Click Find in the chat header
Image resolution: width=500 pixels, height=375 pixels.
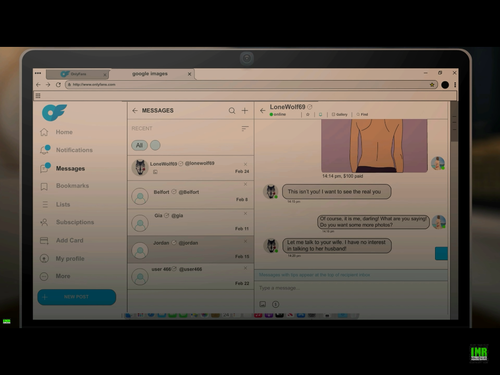tap(362, 114)
